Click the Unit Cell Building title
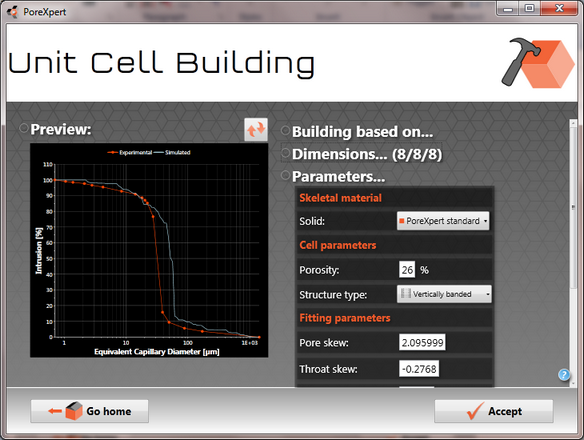The width and height of the screenshot is (584, 440). [x=162, y=63]
